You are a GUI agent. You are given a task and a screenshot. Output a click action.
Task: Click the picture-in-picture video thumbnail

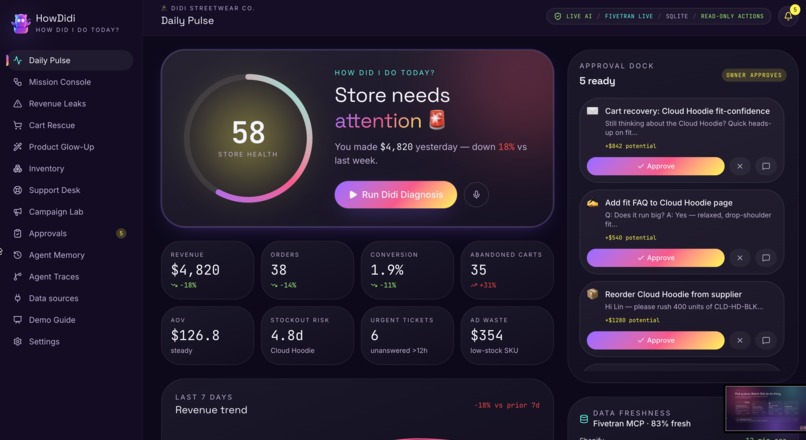[x=765, y=409]
